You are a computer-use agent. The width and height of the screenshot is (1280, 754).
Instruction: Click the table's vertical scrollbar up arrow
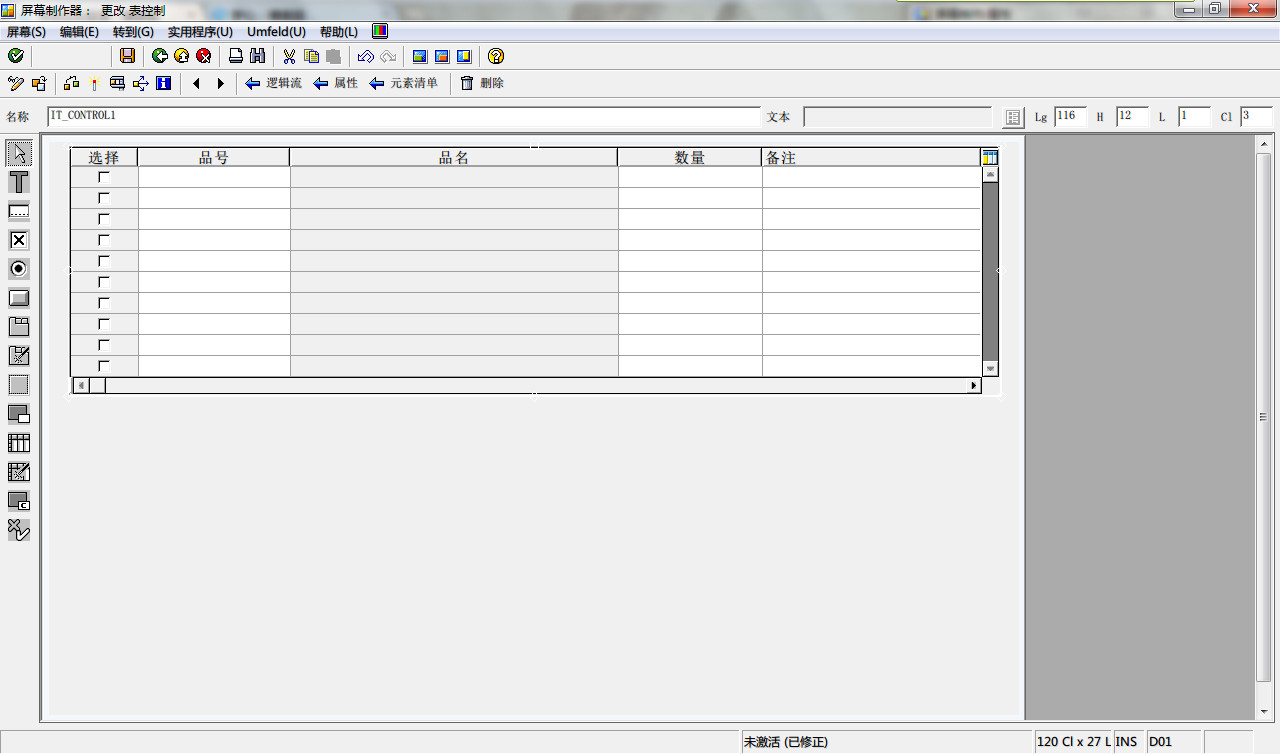tap(991, 174)
